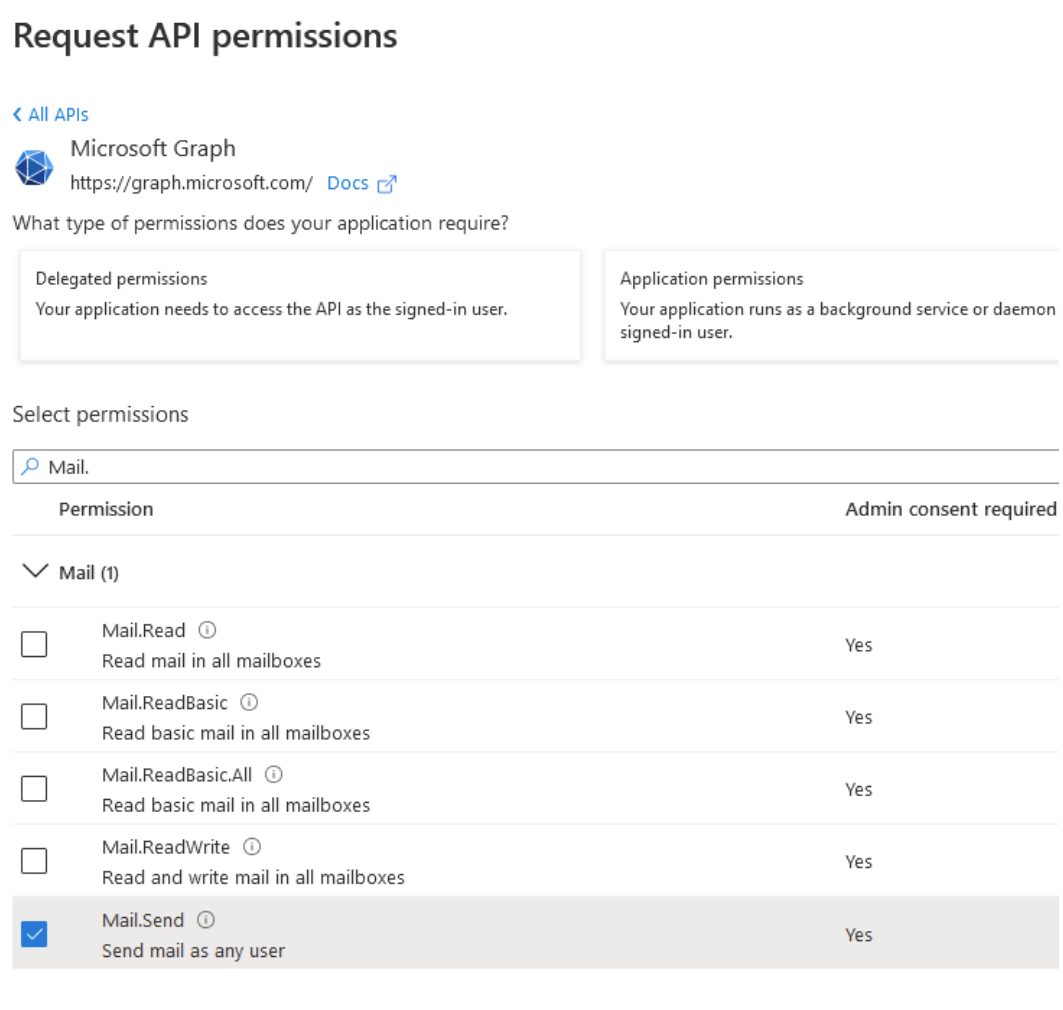1063x1010 pixels.
Task: Click the https://graph.microsoft.com/ URL text
Action: [x=191, y=183]
